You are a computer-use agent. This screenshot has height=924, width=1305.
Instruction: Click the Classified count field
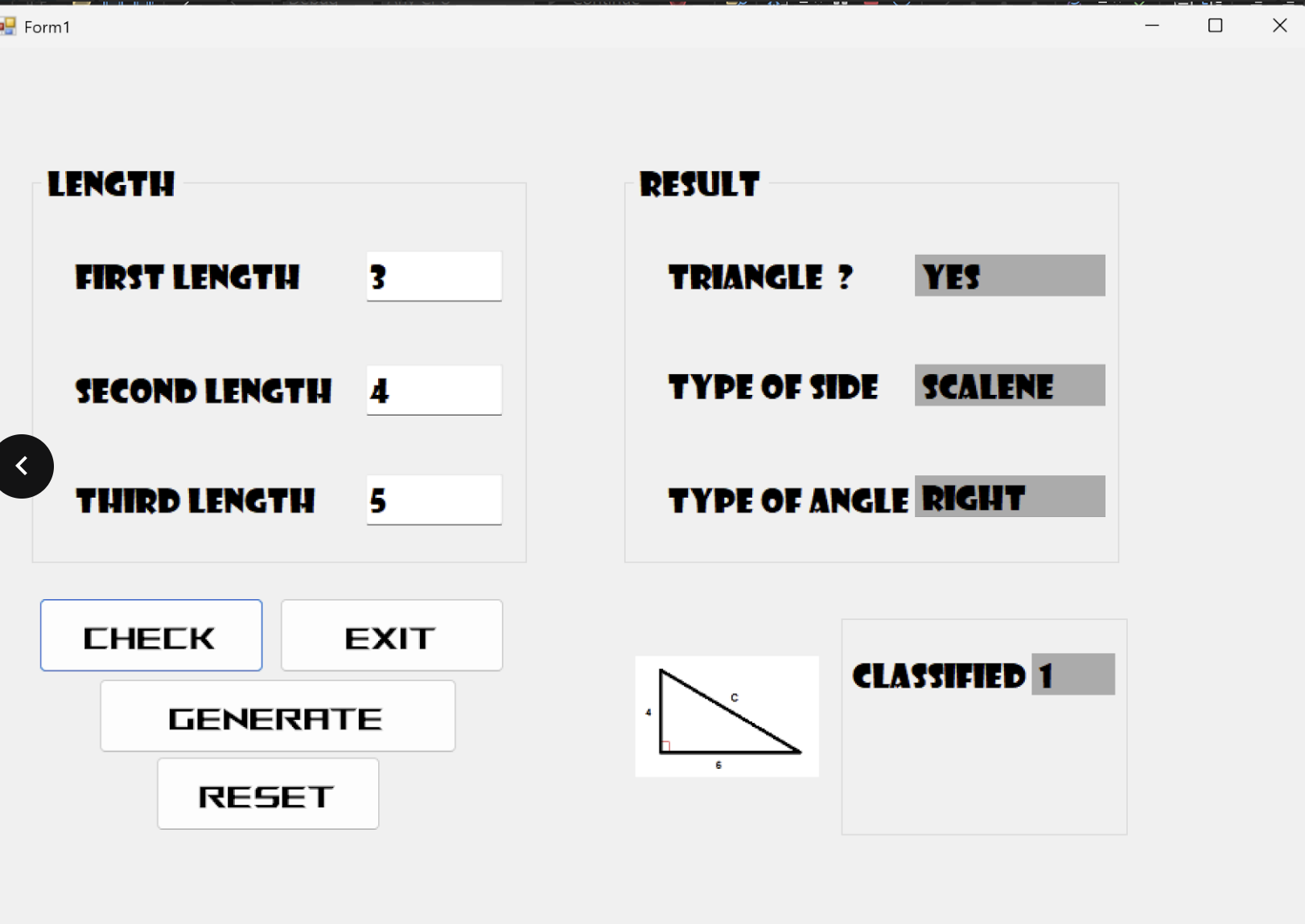pos(1073,674)
